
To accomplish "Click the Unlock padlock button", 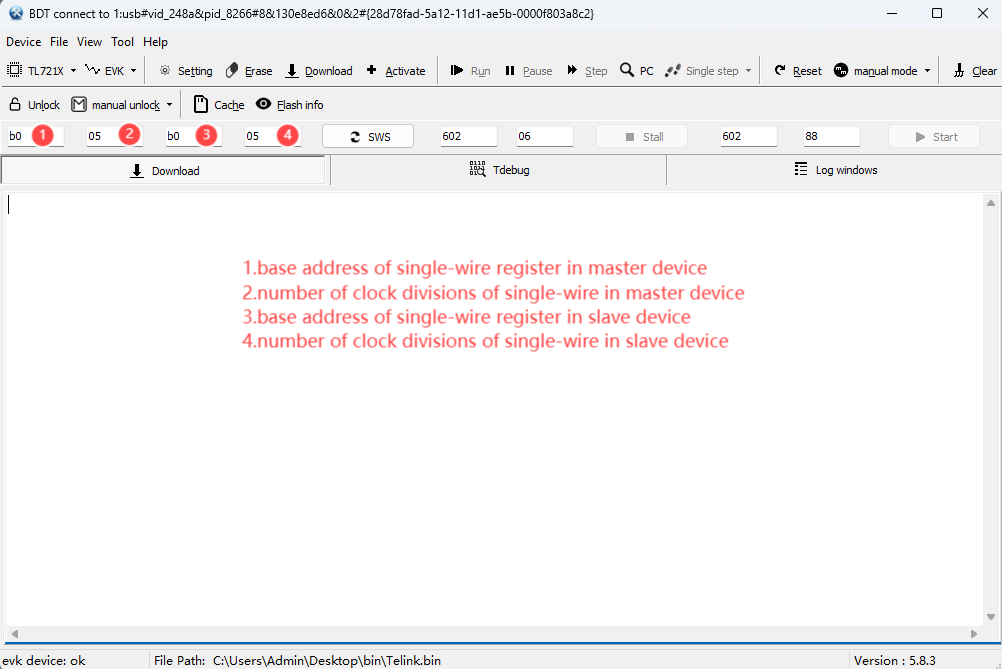I will pos(34,104).
